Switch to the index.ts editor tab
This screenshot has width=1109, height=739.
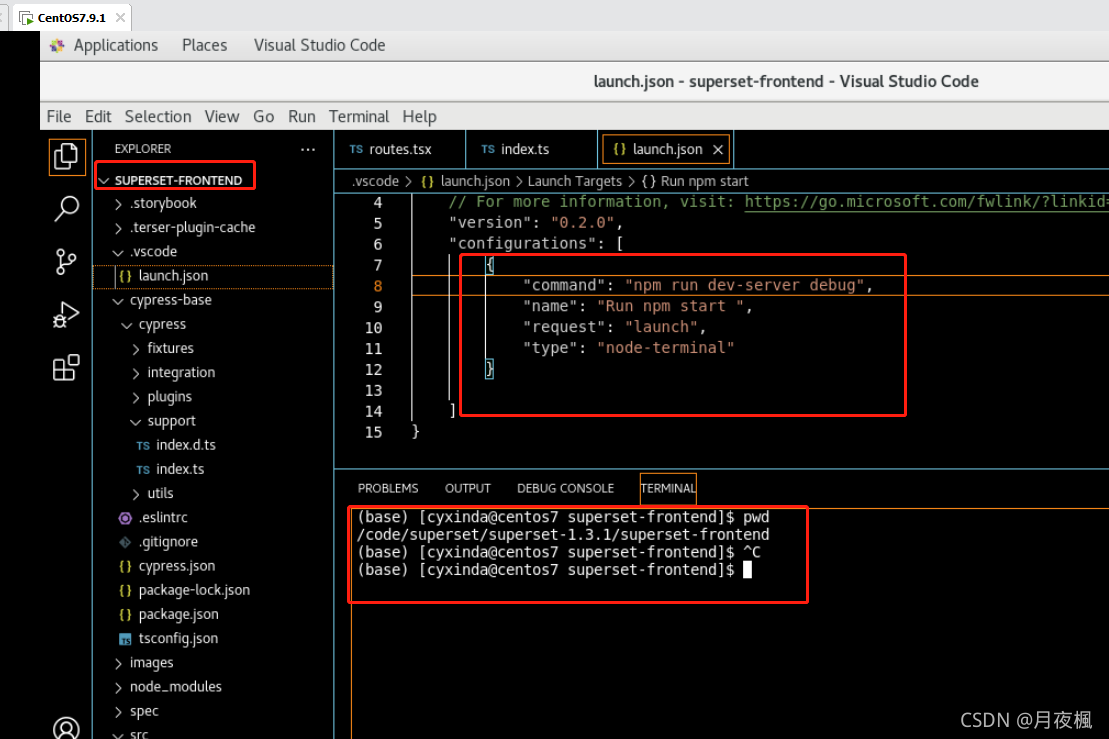click(x=532, y=149)
